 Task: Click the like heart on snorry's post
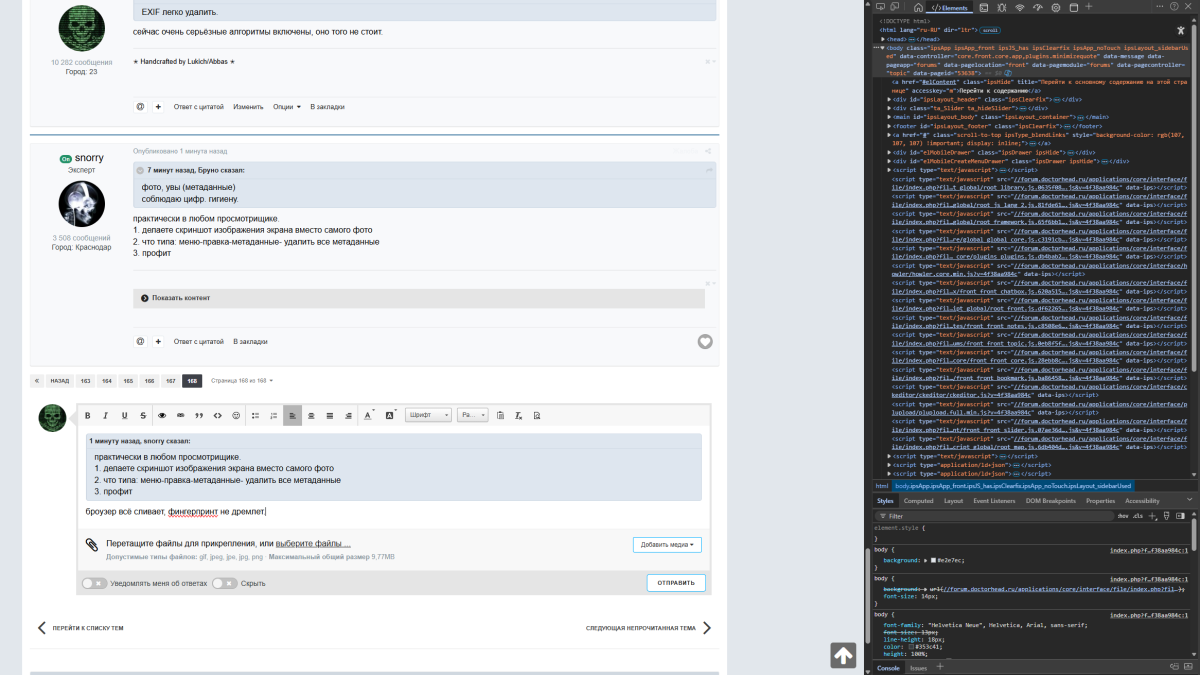click(x=705, y=341)
